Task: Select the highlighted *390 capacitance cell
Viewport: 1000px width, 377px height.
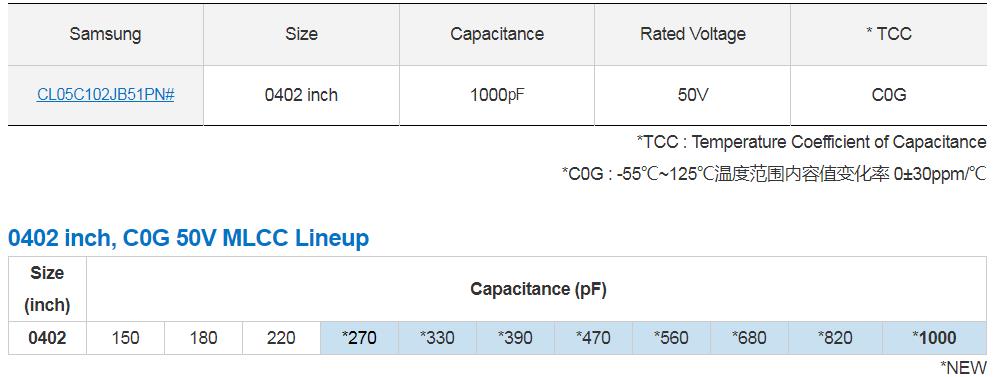Action: (515, 337)
